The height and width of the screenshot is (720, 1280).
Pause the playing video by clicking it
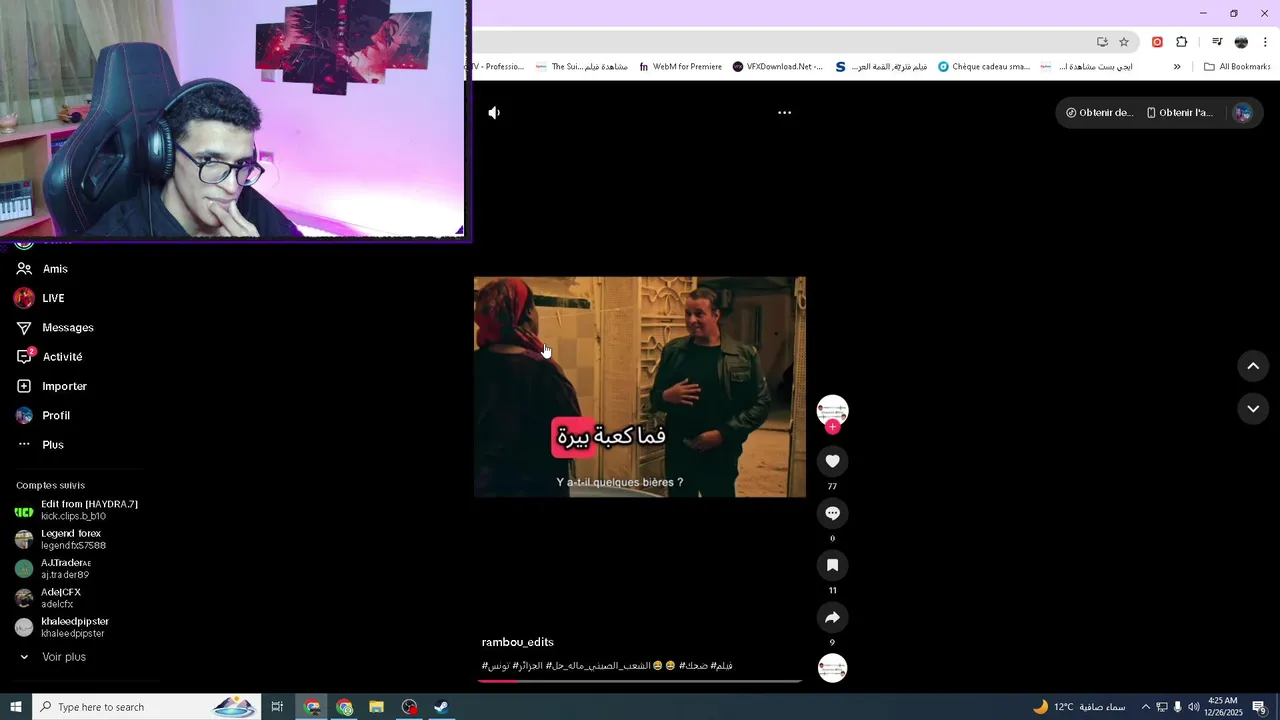[x=639, y=387]
